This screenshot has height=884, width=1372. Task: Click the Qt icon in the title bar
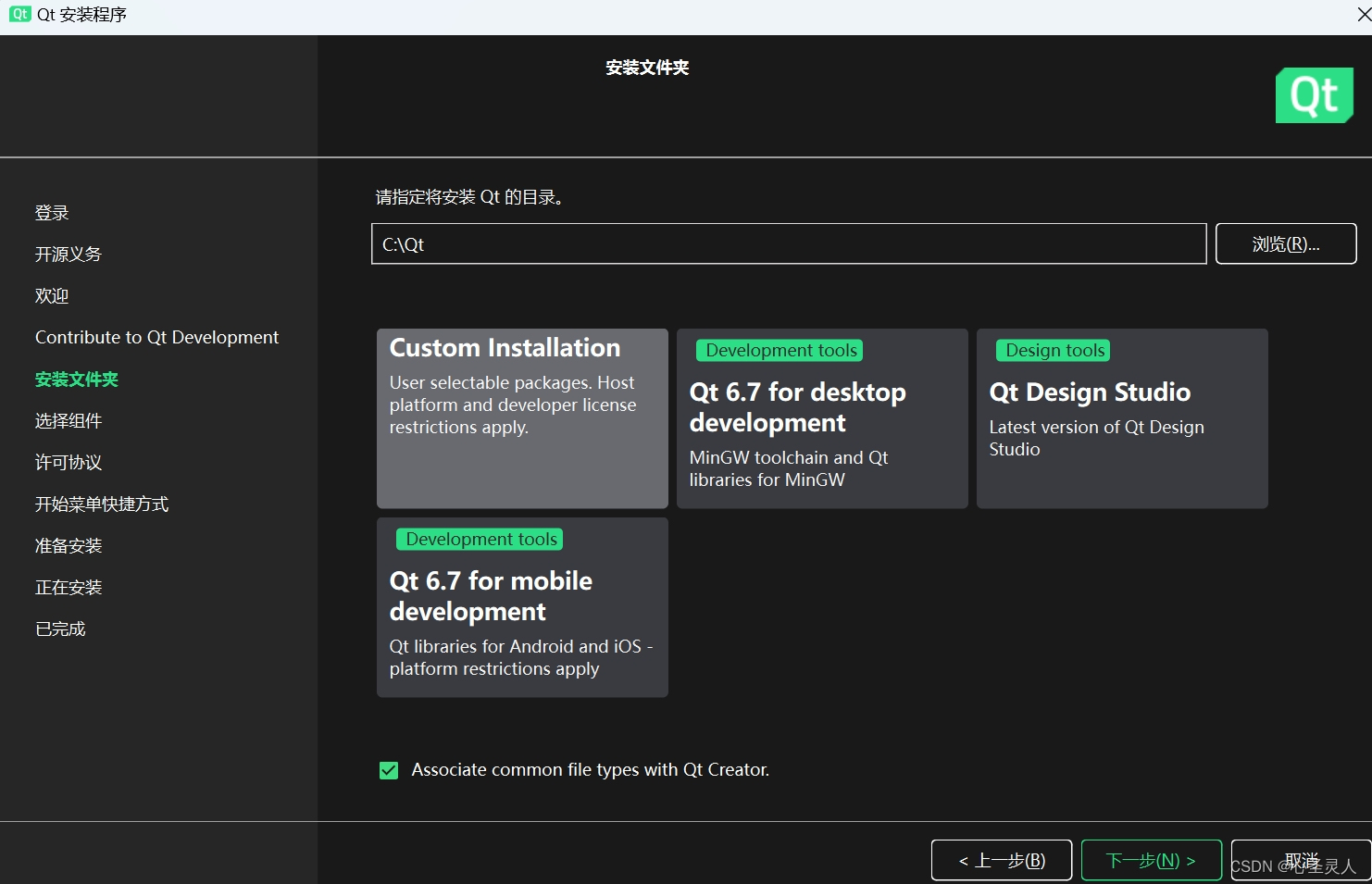(19, 14)
